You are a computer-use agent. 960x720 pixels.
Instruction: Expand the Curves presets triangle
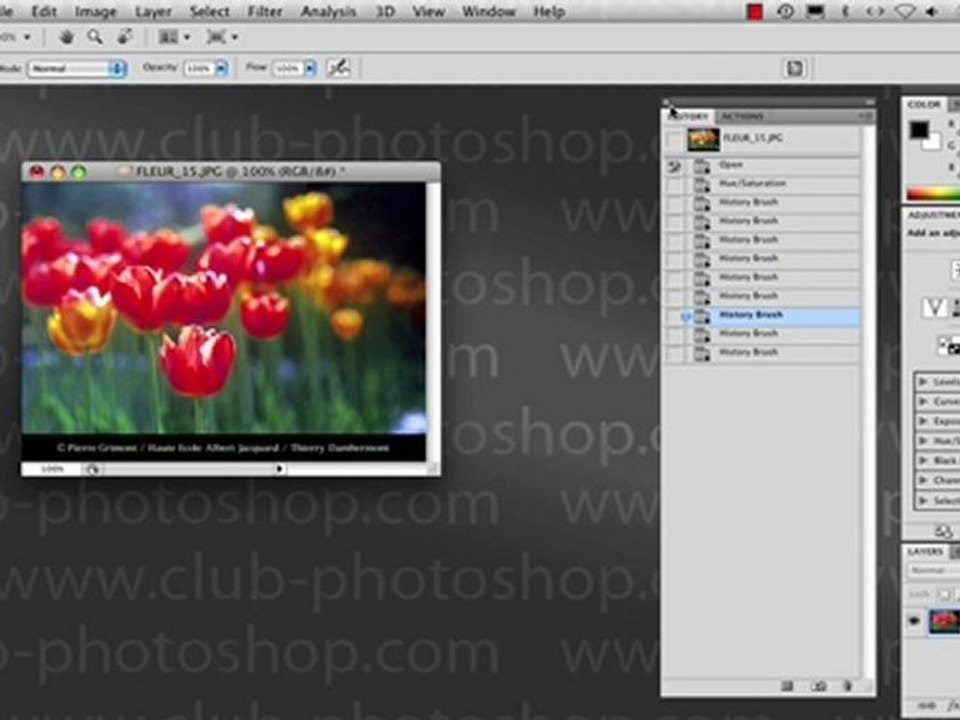pyautogui.click(x=923, y=402)
